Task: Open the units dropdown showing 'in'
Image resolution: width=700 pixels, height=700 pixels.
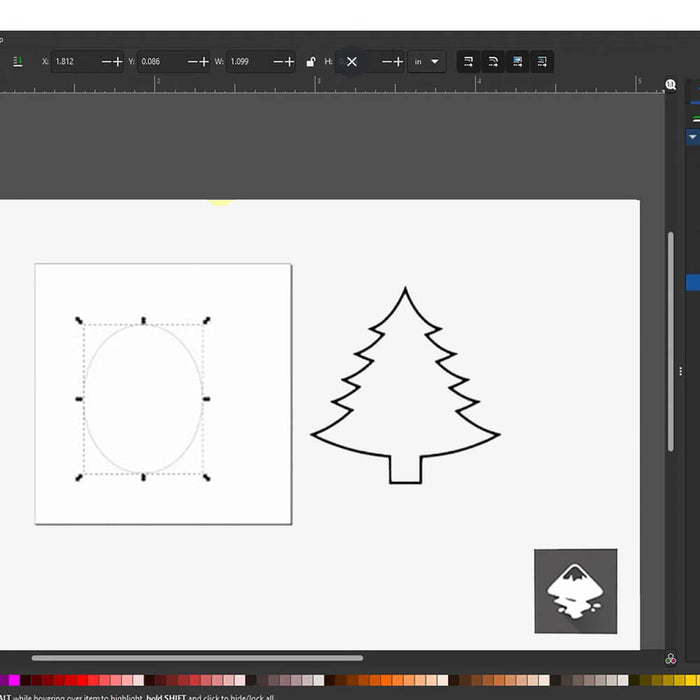Action: [x=426, y=62]
